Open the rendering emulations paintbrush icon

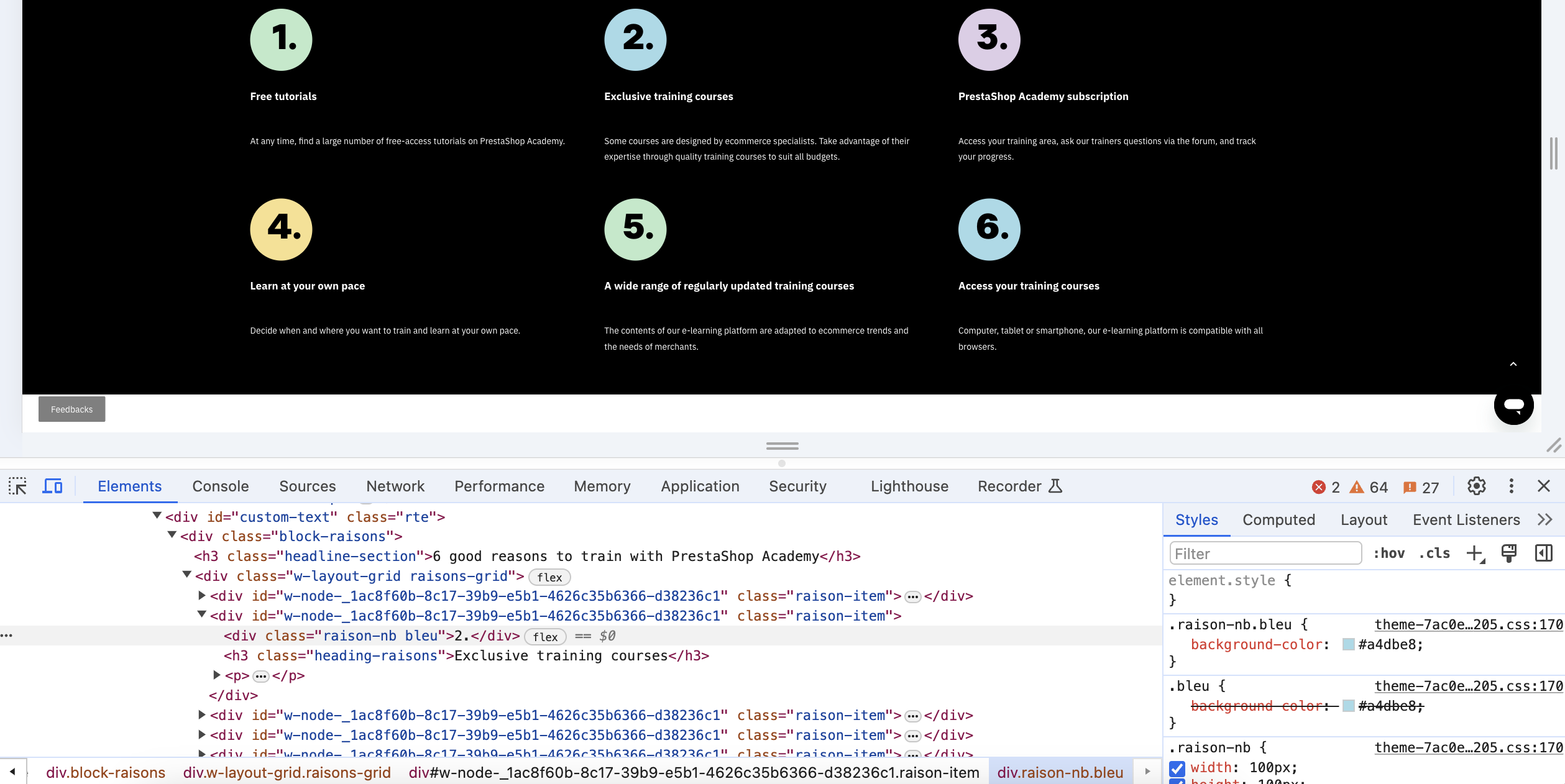pos(1508,553)
